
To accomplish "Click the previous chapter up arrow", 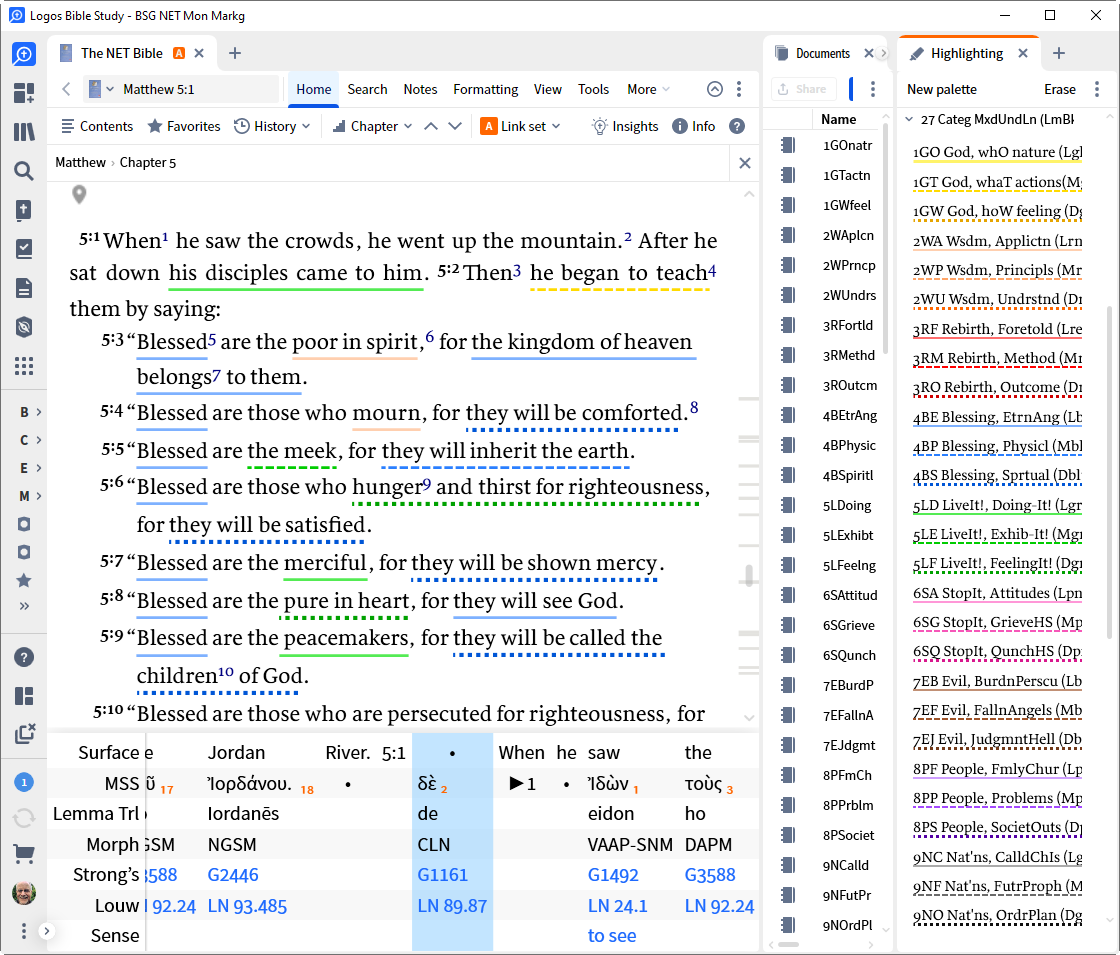I will point(431,126).
